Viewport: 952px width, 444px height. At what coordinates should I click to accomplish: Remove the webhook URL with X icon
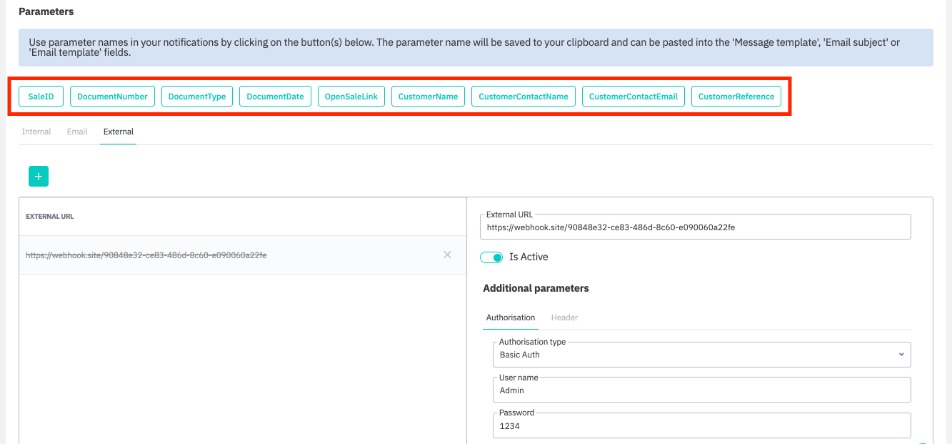[447, 255]
